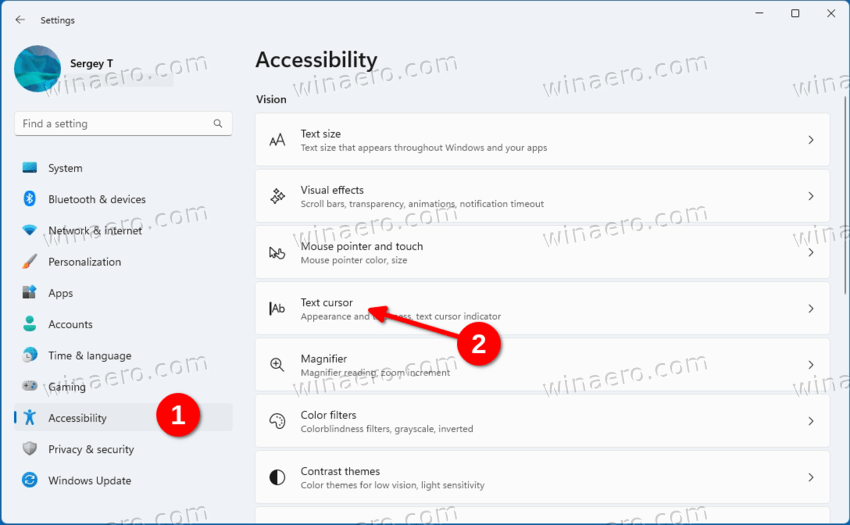
Task: Open Apps settings page
Action: 60,293
